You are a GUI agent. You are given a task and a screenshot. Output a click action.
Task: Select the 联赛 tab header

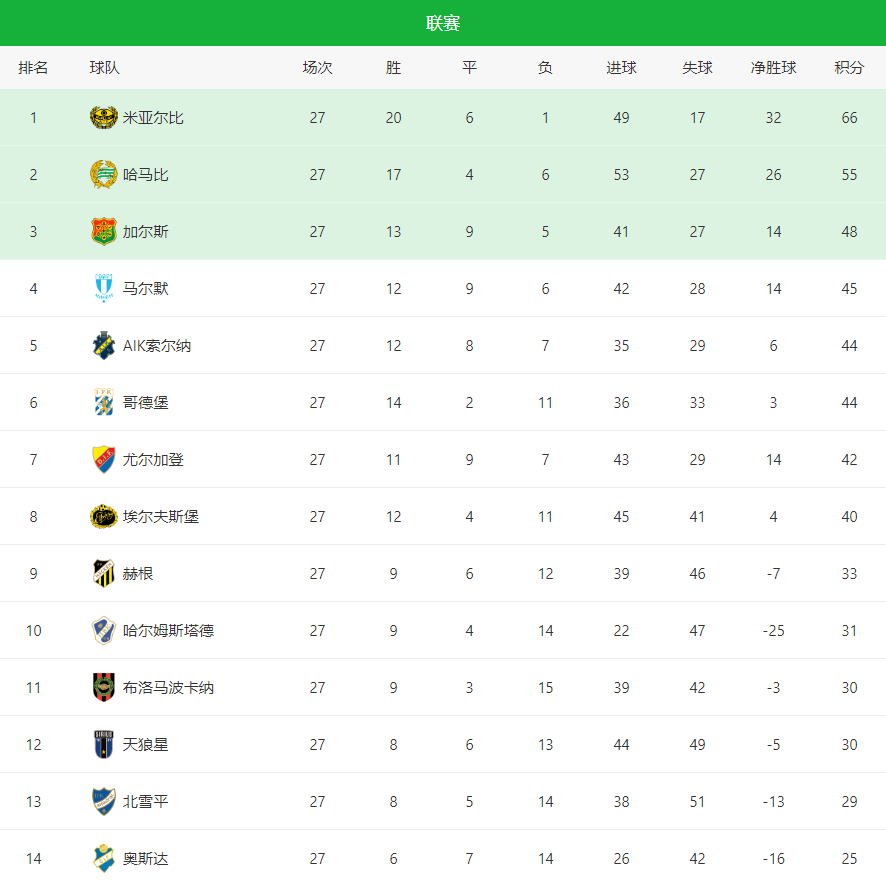443,23
